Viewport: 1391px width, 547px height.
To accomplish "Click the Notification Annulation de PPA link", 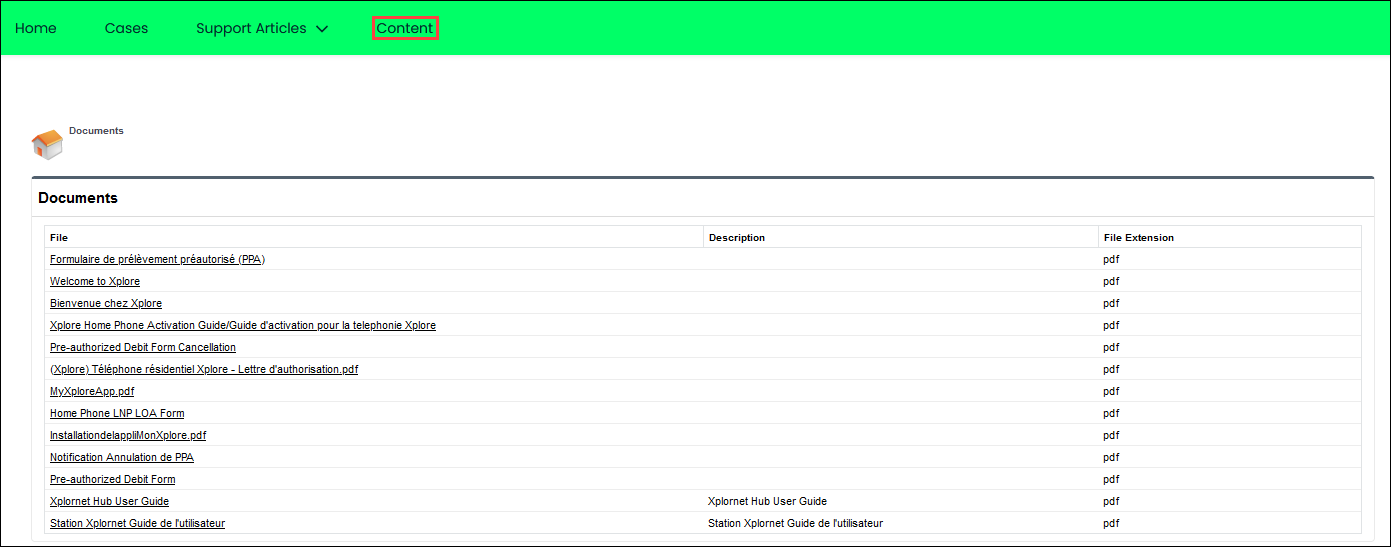I will pyautogui.click(x=122, y=457).
